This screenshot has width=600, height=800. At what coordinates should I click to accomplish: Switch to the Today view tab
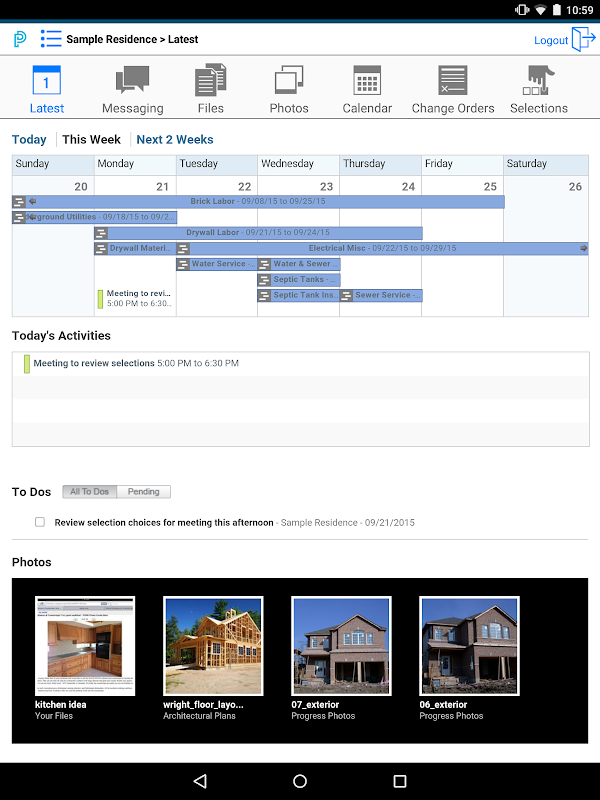[x=29, y=139]
